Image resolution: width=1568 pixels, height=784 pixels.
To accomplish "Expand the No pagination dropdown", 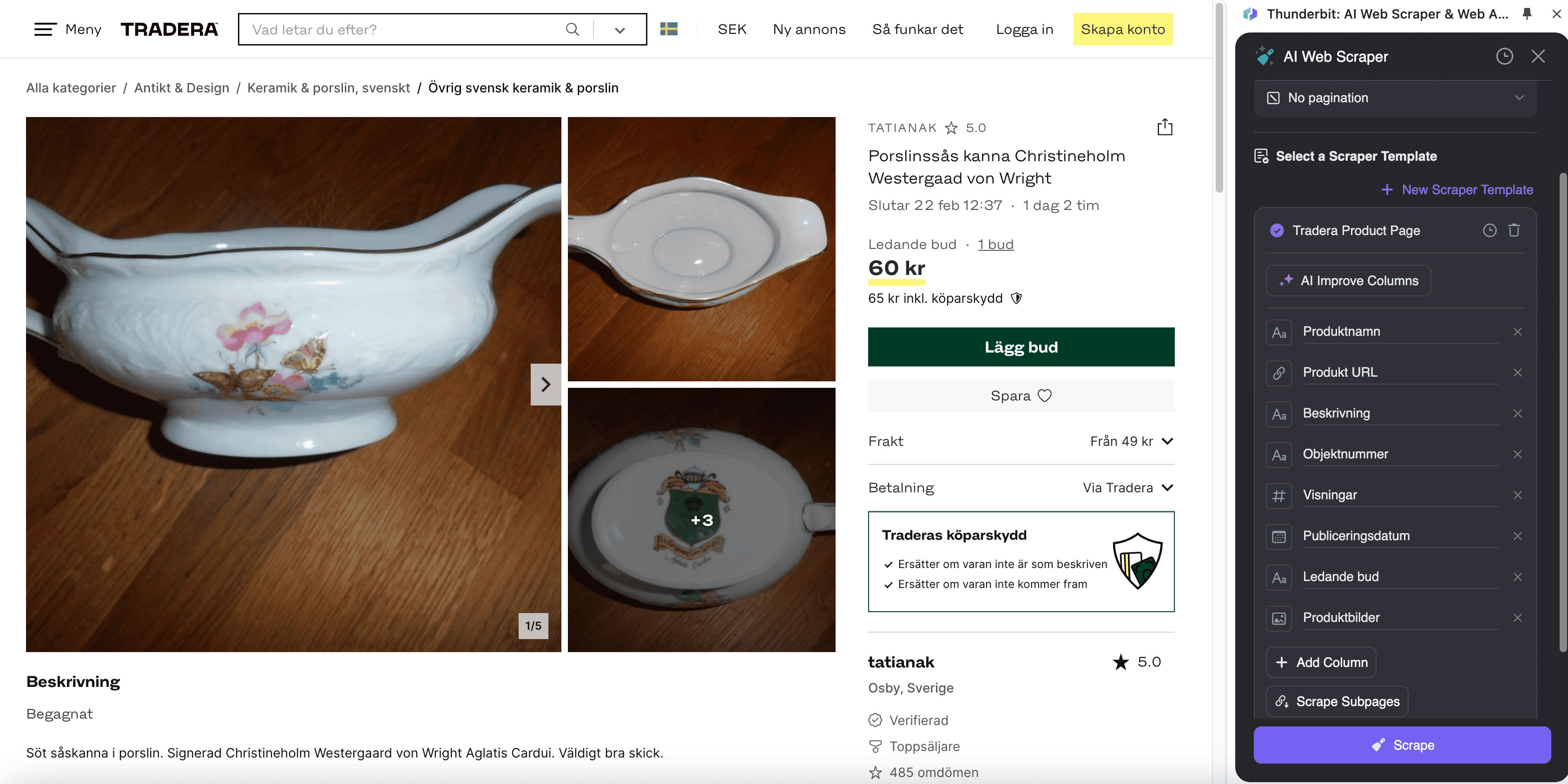I will pos(1395,98).
